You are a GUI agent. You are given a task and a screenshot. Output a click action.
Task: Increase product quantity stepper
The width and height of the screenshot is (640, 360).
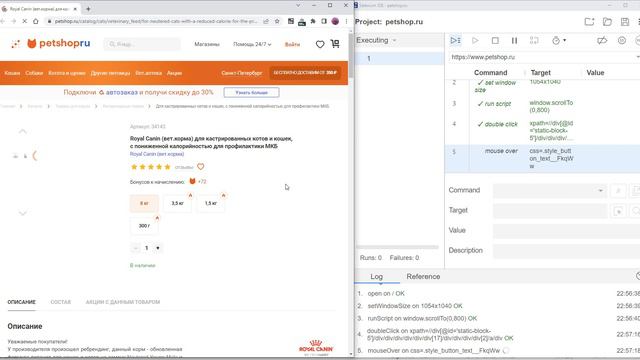[158, 248]
